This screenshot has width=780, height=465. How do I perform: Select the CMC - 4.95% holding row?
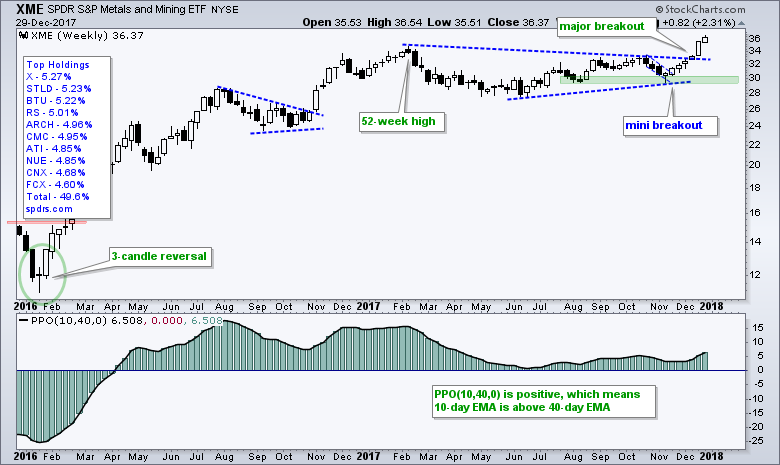click(x=57, y=136)
